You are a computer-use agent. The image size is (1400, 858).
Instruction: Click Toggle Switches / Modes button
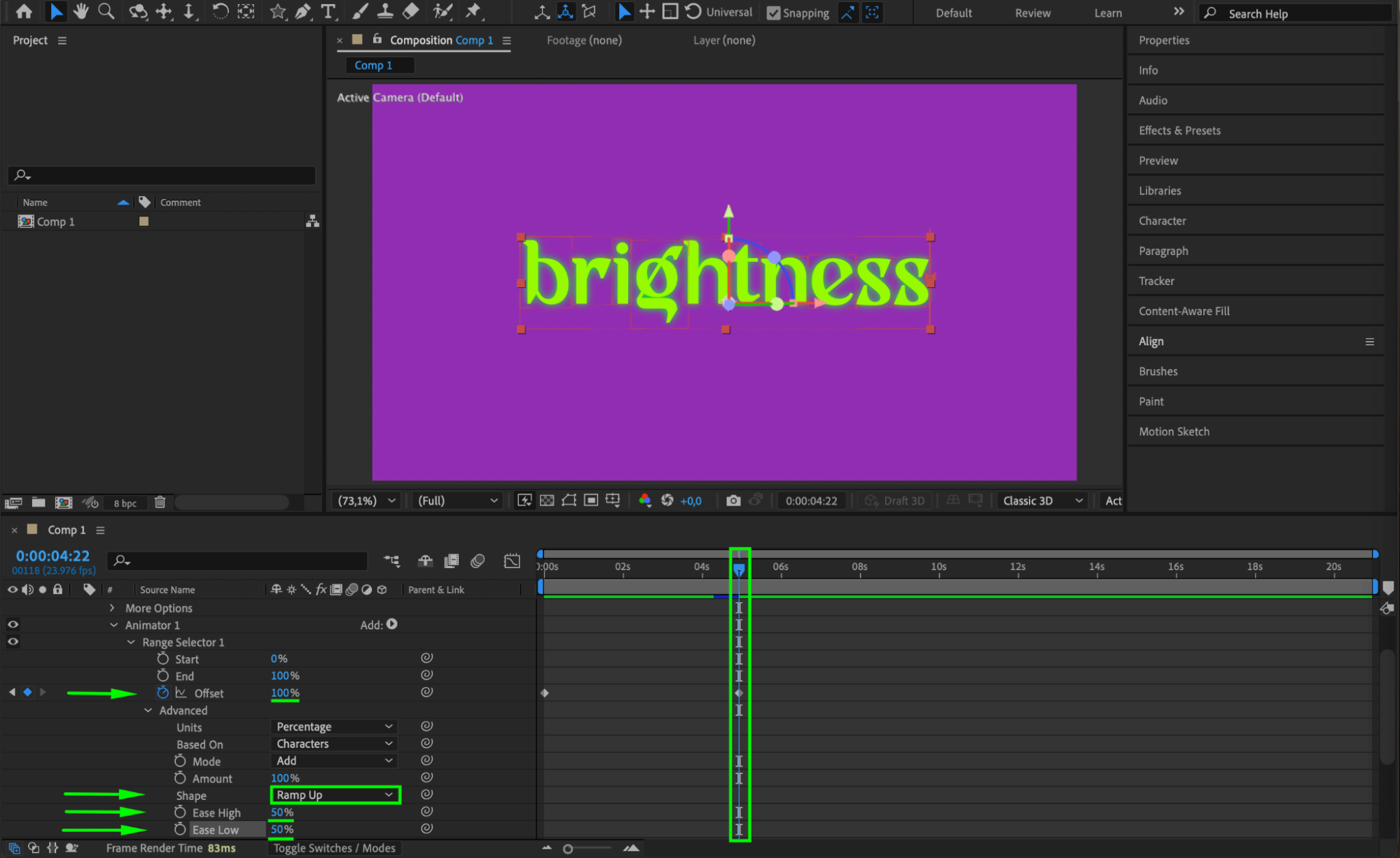pos(334,848)
